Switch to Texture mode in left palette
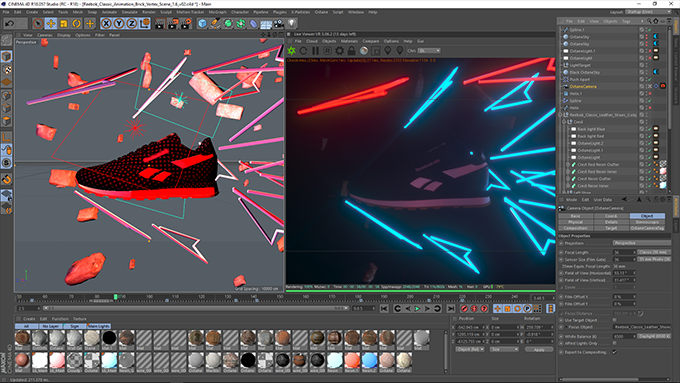This screenshot has height=383, width=680. (6, 69)
